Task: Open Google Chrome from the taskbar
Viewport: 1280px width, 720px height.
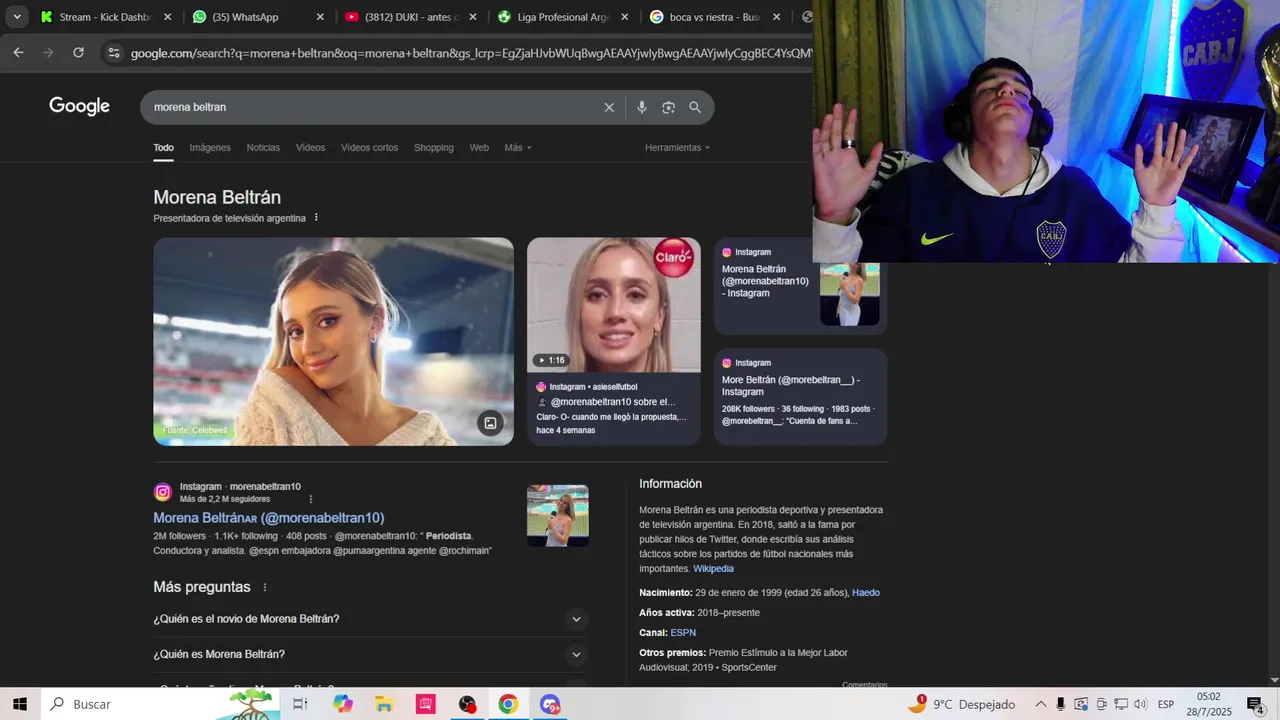Action: [x=508, y=704]
